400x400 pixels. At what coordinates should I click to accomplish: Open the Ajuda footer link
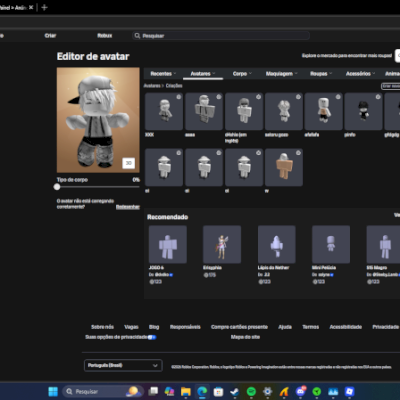(285, 327)
